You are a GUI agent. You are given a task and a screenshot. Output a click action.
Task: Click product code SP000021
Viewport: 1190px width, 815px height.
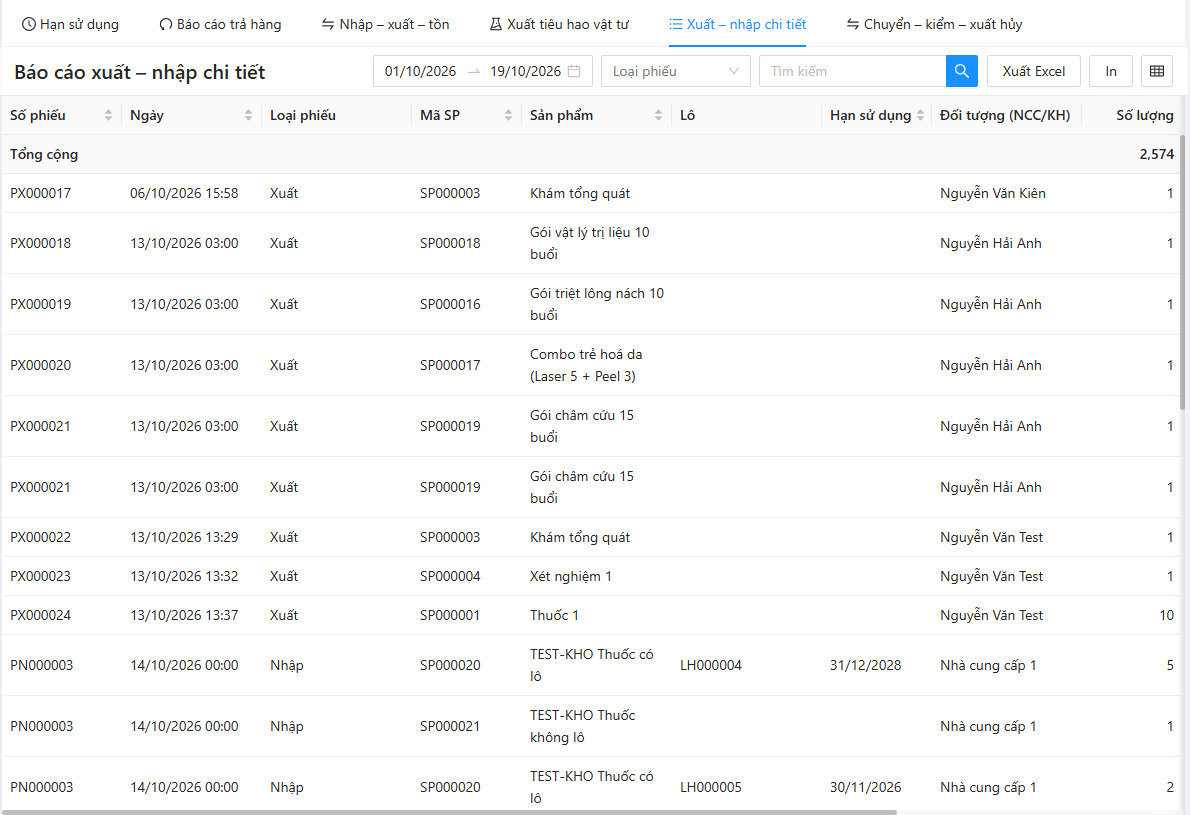click(x=450, y=726)
